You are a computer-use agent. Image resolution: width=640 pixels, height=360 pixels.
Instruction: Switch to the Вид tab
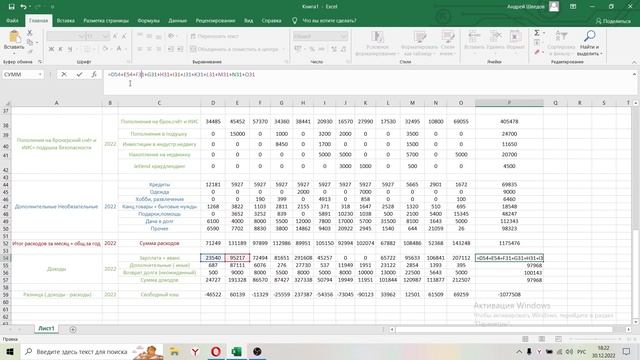click(x=248, y=20)
